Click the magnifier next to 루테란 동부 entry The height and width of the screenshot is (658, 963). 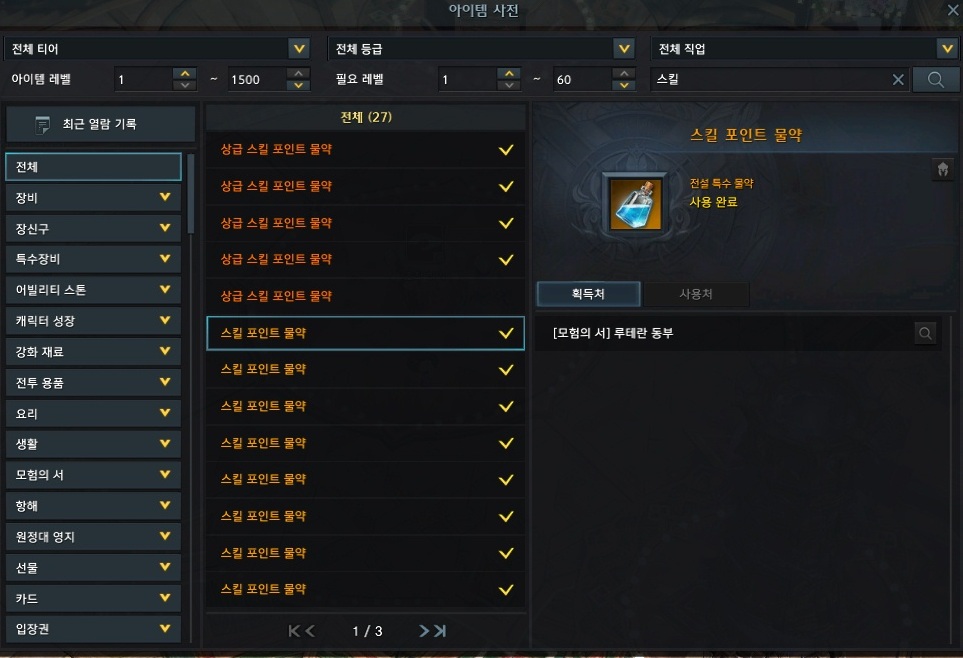click(x=925, y=334)
